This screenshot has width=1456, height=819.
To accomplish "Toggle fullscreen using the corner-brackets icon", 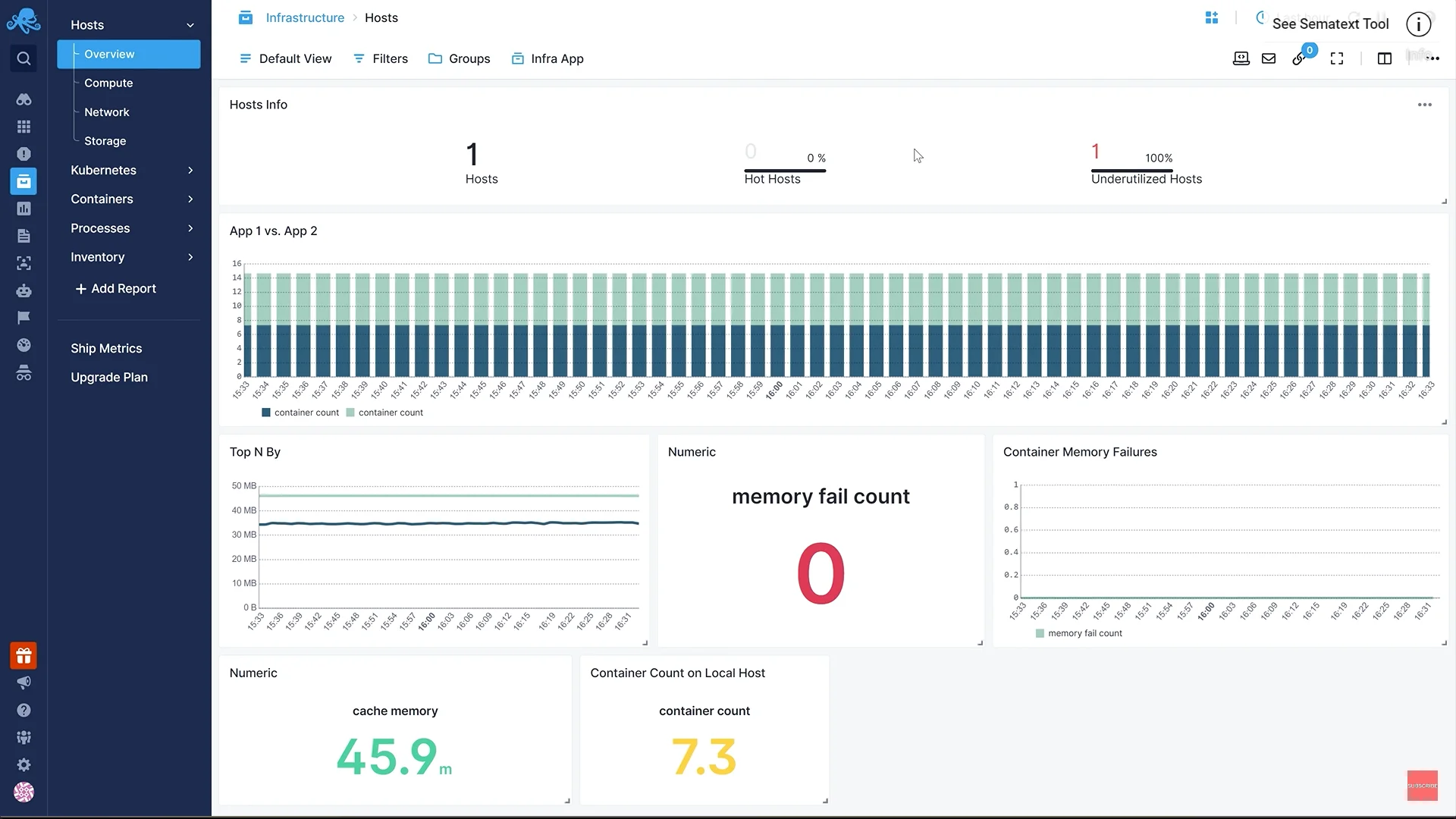I will pos(1337,58).
